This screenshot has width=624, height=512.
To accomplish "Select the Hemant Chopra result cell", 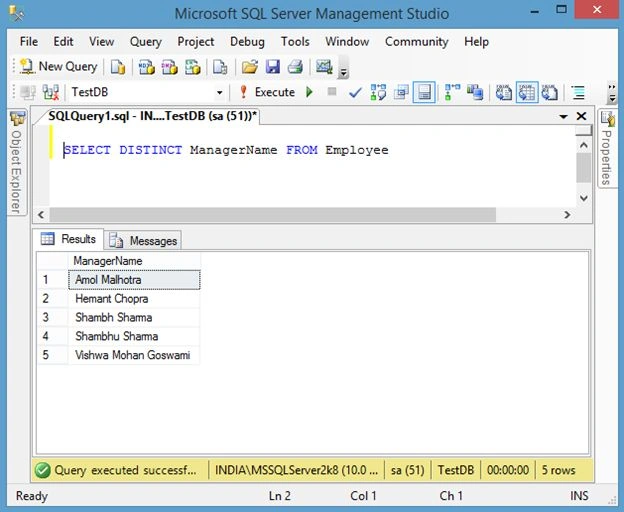I will coord(134,299).
